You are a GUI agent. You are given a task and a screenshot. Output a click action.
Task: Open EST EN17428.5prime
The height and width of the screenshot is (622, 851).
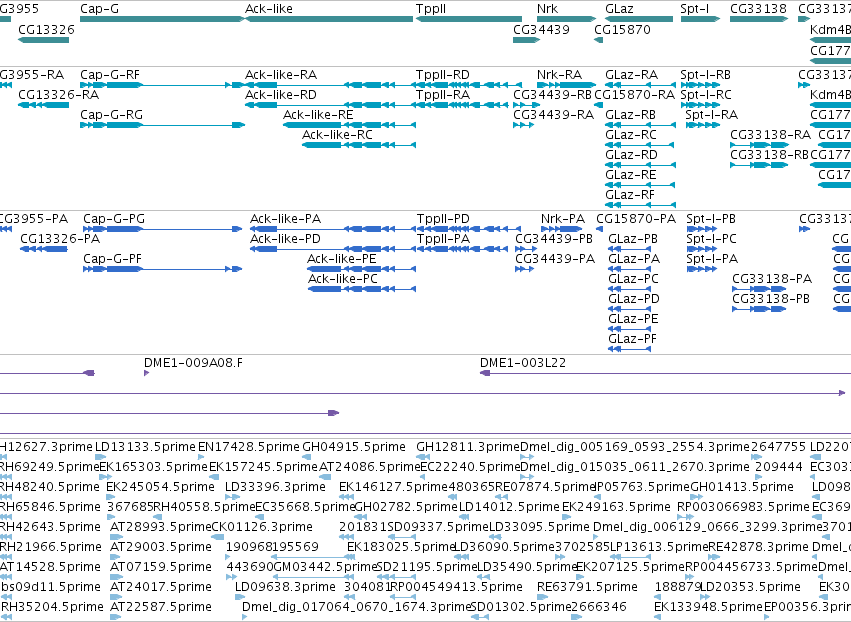[x=201, y=457]
